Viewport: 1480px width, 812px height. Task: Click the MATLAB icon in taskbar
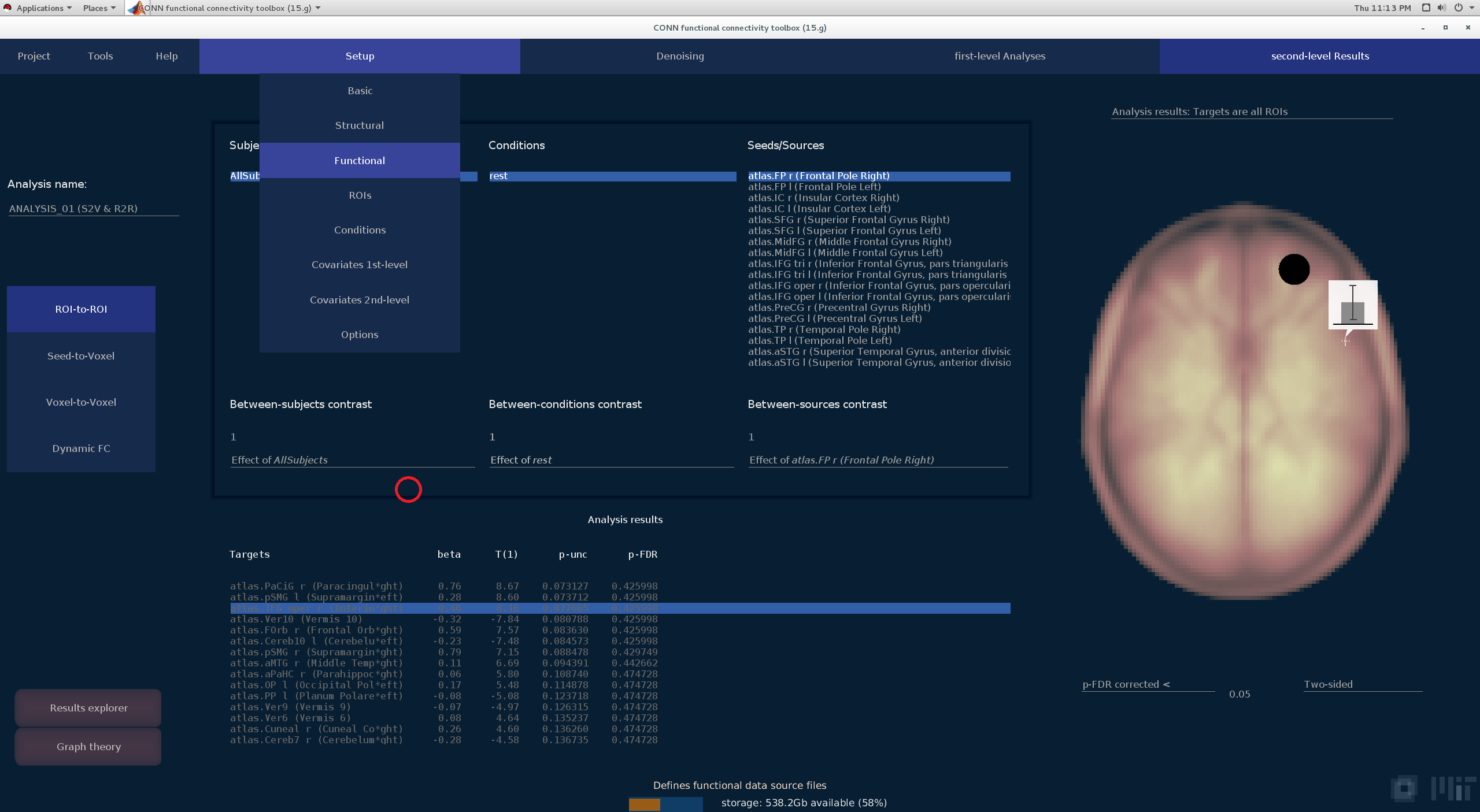(x=136, y=8)
